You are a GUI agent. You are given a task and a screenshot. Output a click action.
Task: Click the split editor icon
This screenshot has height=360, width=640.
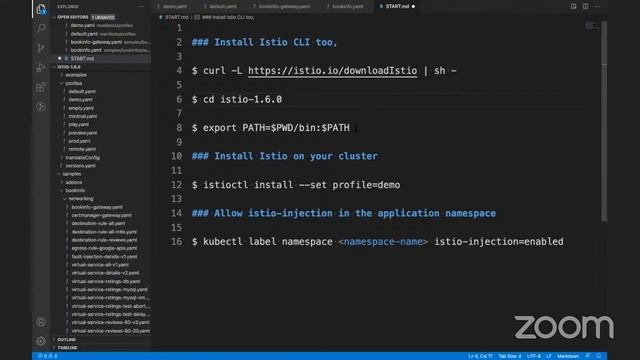(585, 6)
